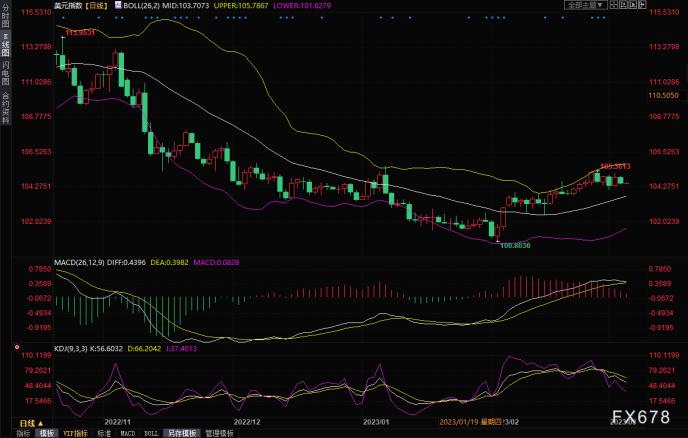Switch to 分时图 view in sidebar
This screenshot has height=438, width=688.
tap(4, 21)
